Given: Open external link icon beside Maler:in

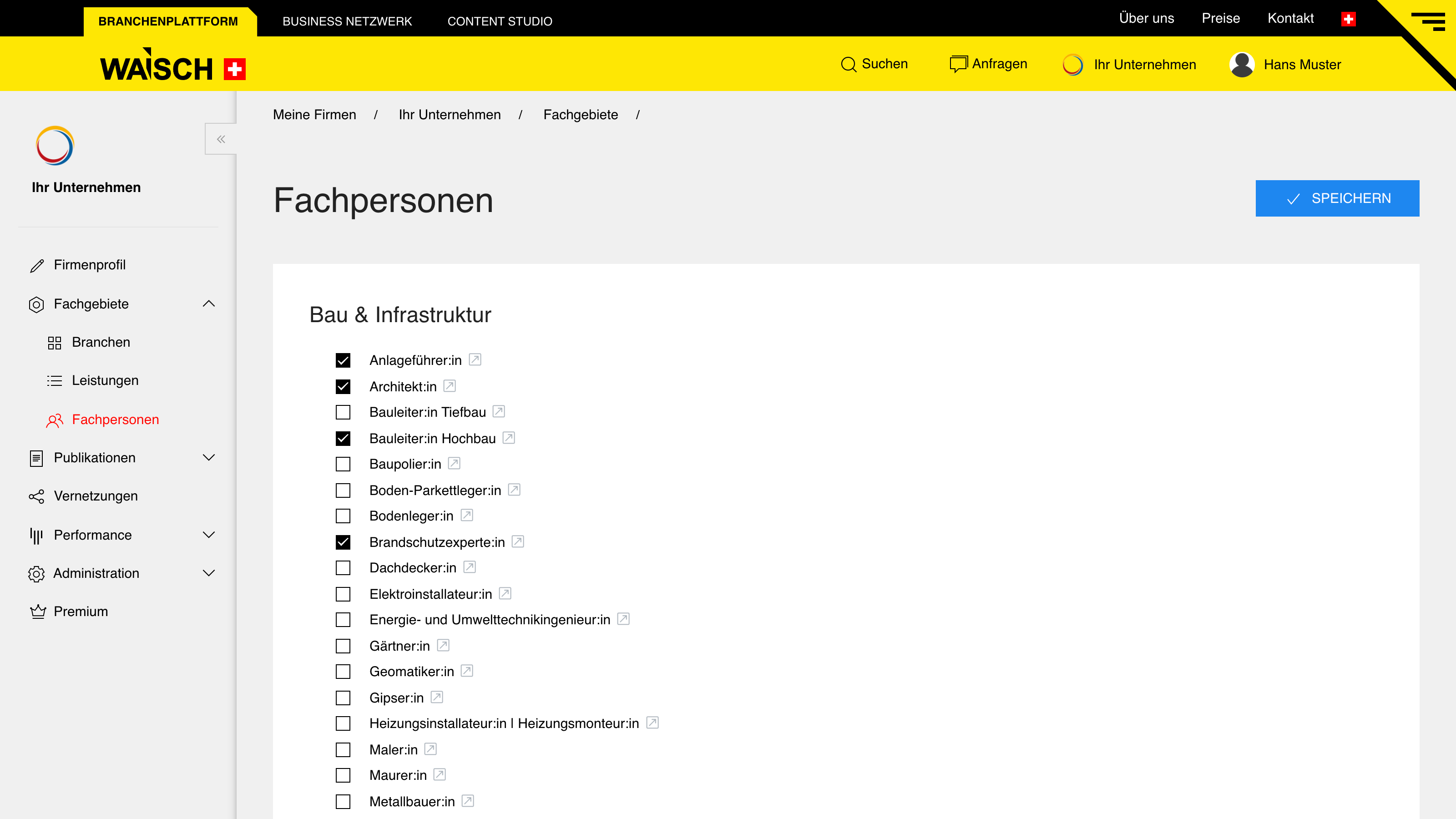Looking at the screenshot, I should click(431, 749).
